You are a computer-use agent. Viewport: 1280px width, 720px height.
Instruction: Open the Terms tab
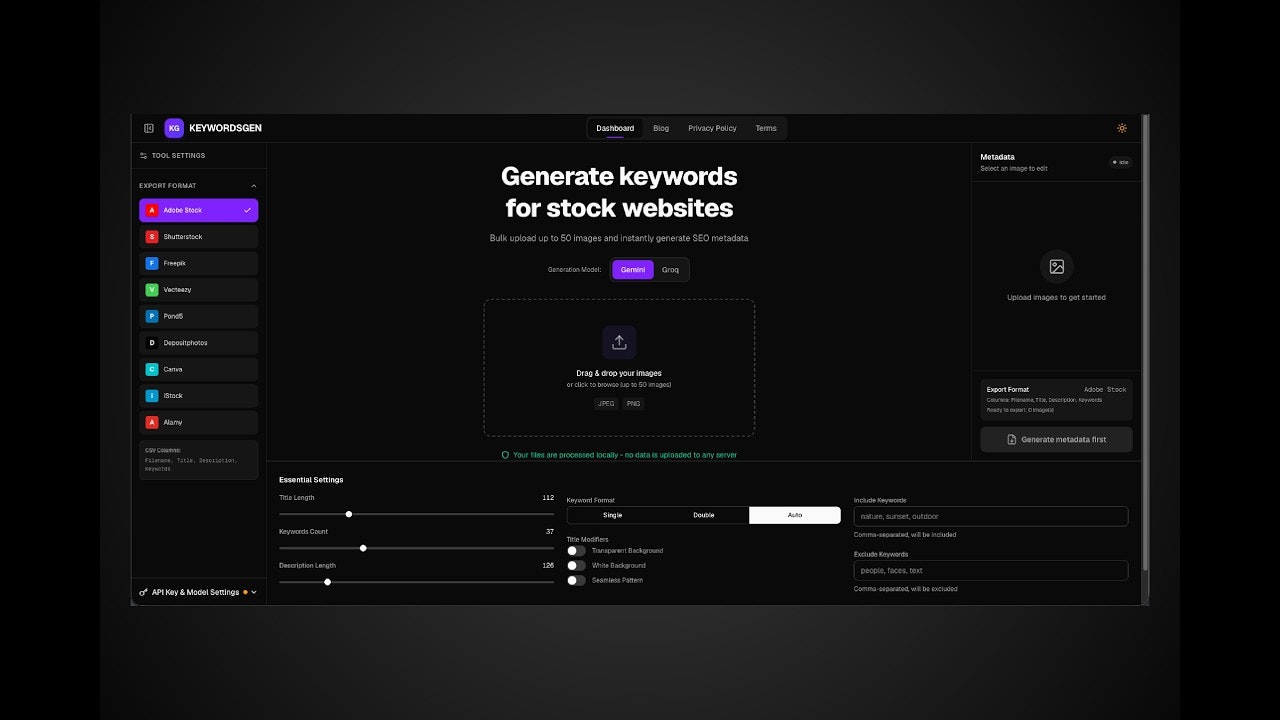[x=766, y=128]
